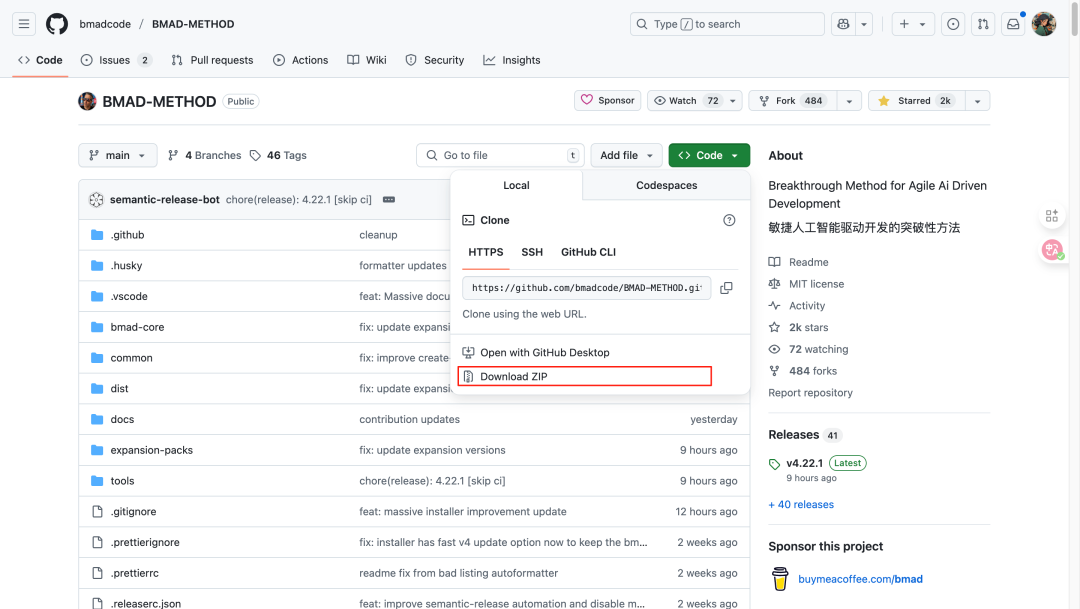This screenshot has width=1080, height=609.
Task: Open the .prettierrc file
Action: (x=134, y=573)
